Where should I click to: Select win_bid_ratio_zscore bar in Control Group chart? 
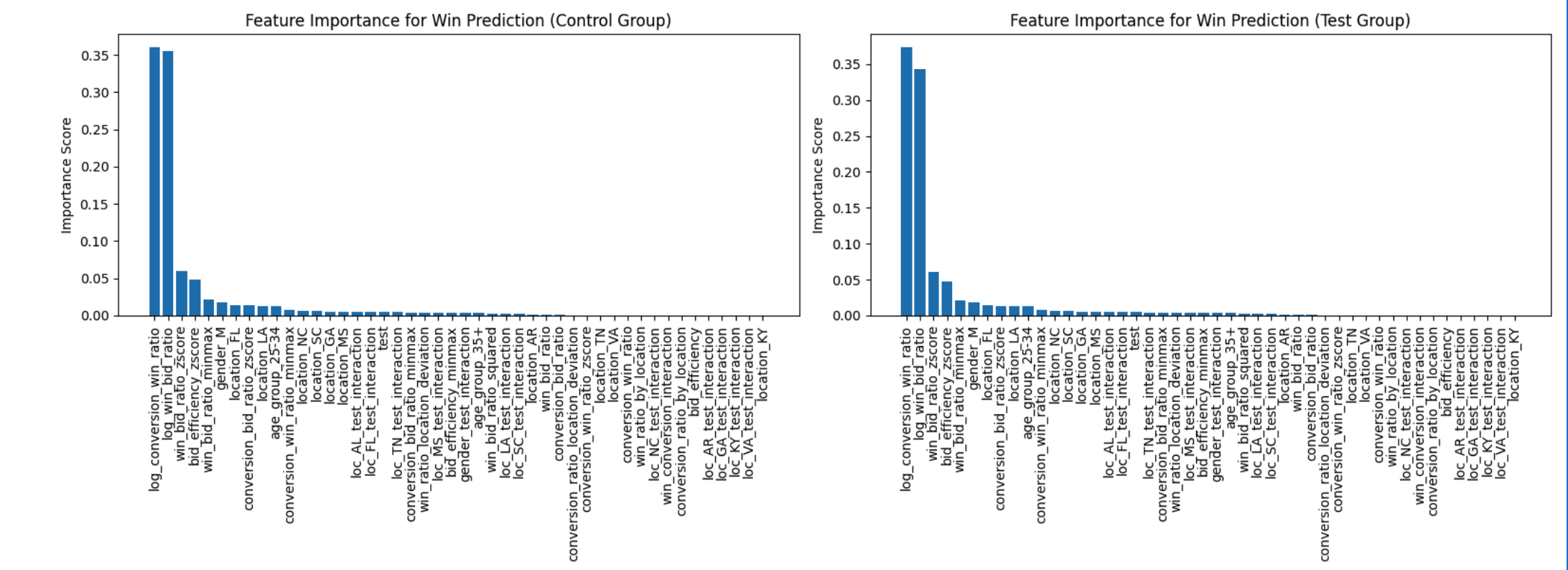point(182,294)
